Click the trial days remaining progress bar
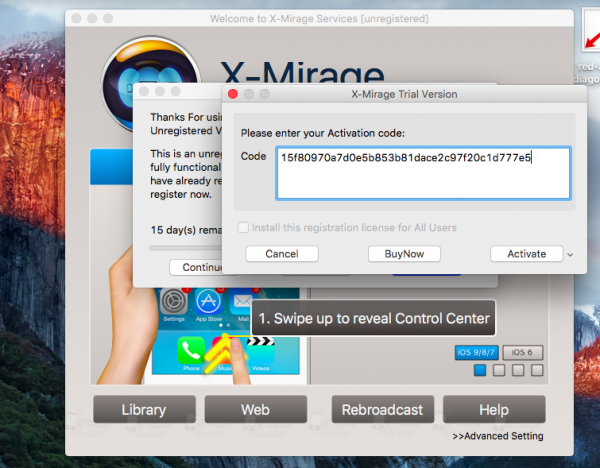Image resolution: width=600 pixels, height=468 pixels. 186,248
